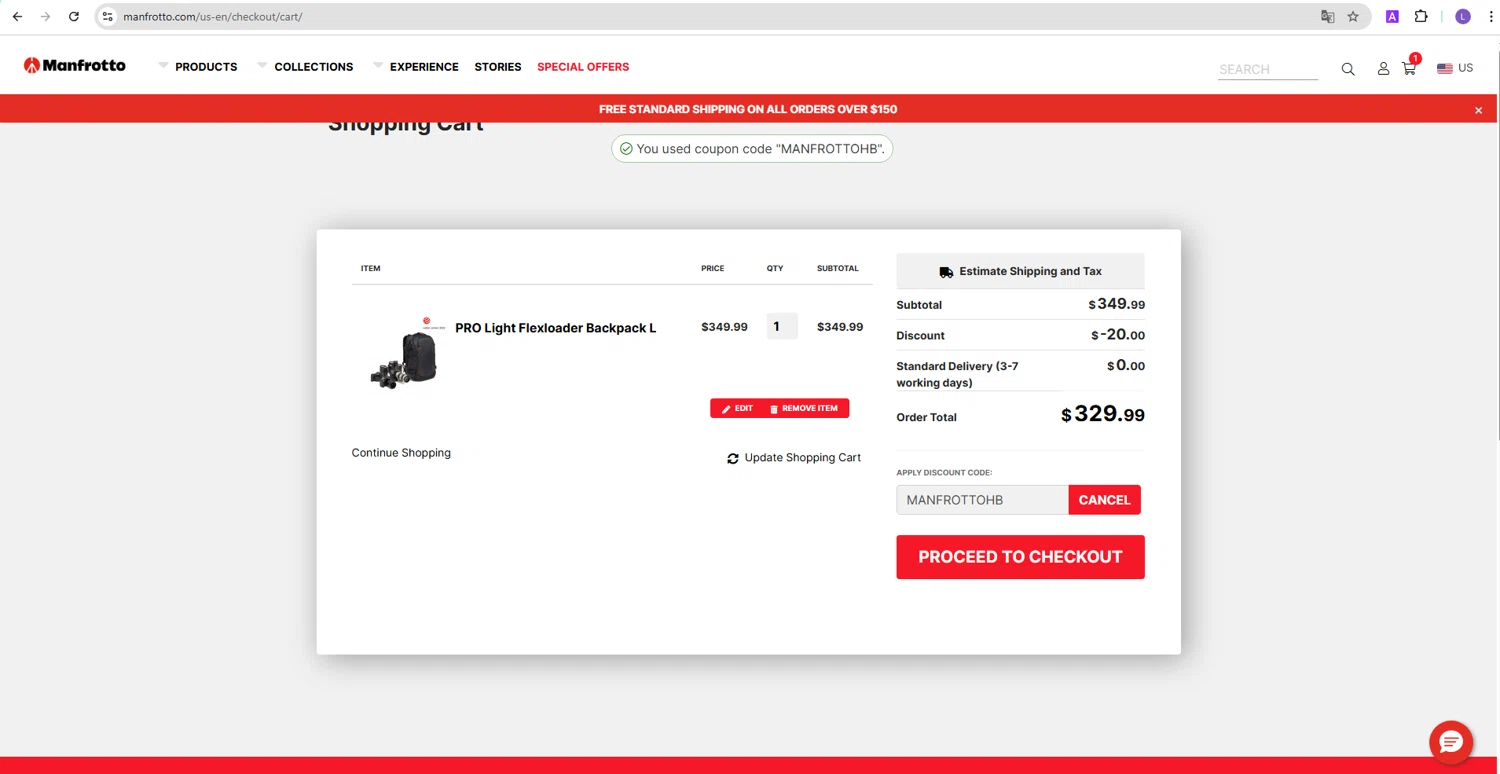The width and height of the screenshot is (1500, 774).
Task: Click the Order Total amount $329.99
Action: [1103, 414]
